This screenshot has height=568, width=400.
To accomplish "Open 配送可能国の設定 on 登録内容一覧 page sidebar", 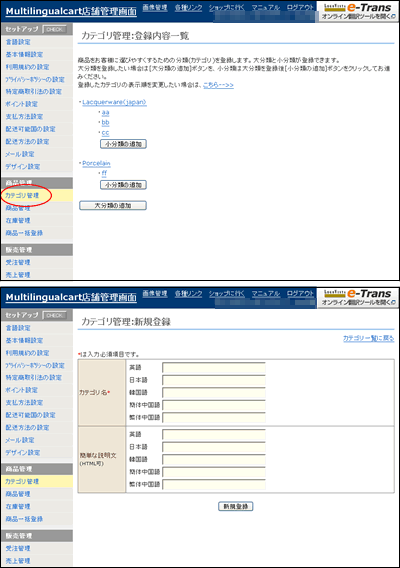I will coord(30,129).
